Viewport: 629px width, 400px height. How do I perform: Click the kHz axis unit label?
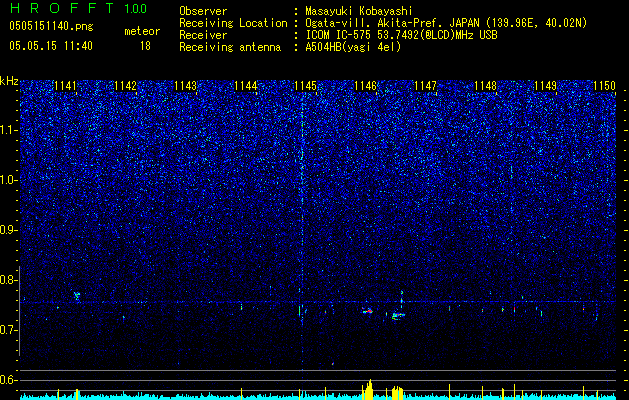tap(9, 81)
